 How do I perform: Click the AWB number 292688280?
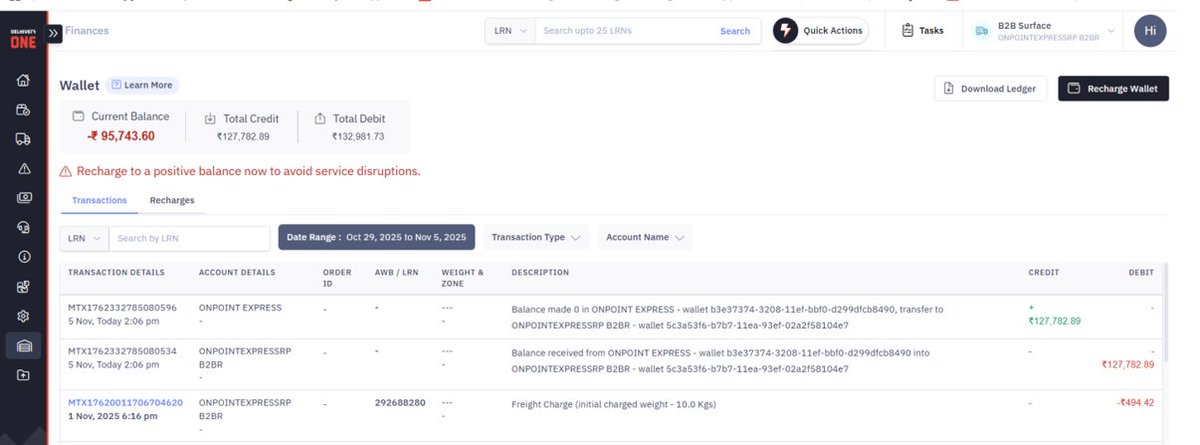pyautogui.click(x=400, y=402)
